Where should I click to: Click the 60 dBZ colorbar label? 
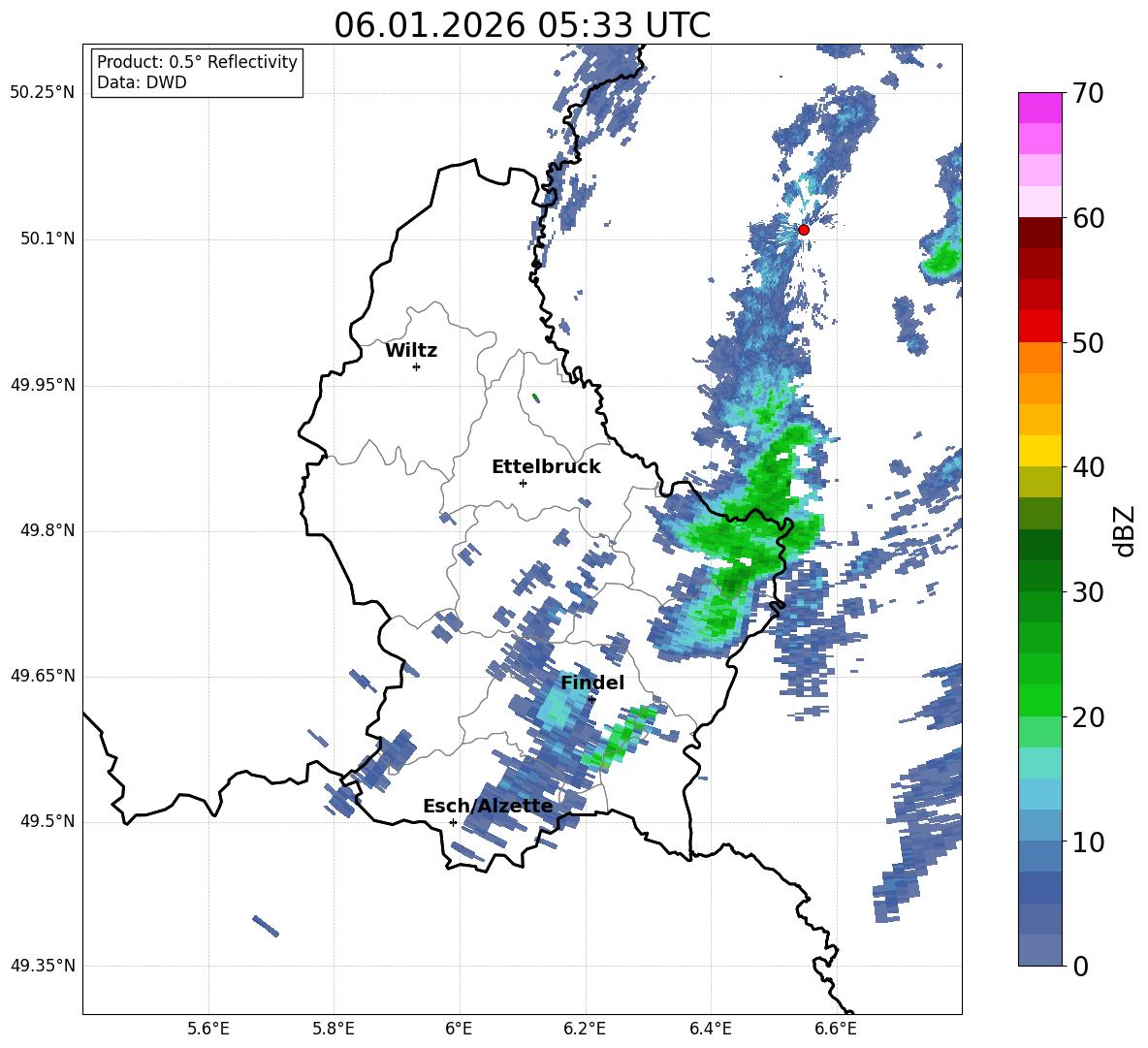[1088, 218]
